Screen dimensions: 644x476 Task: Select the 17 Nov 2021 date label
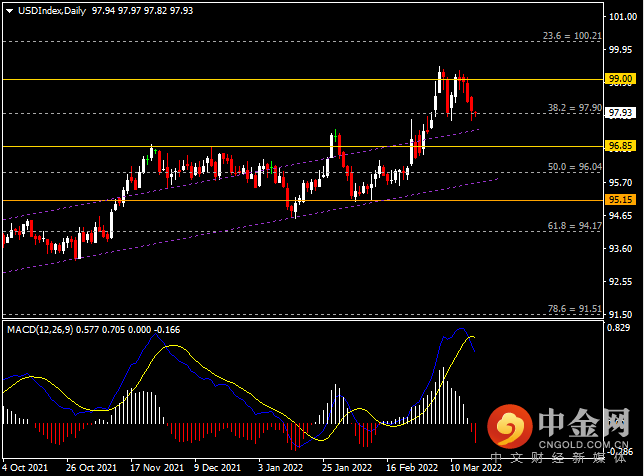point(157,468)
